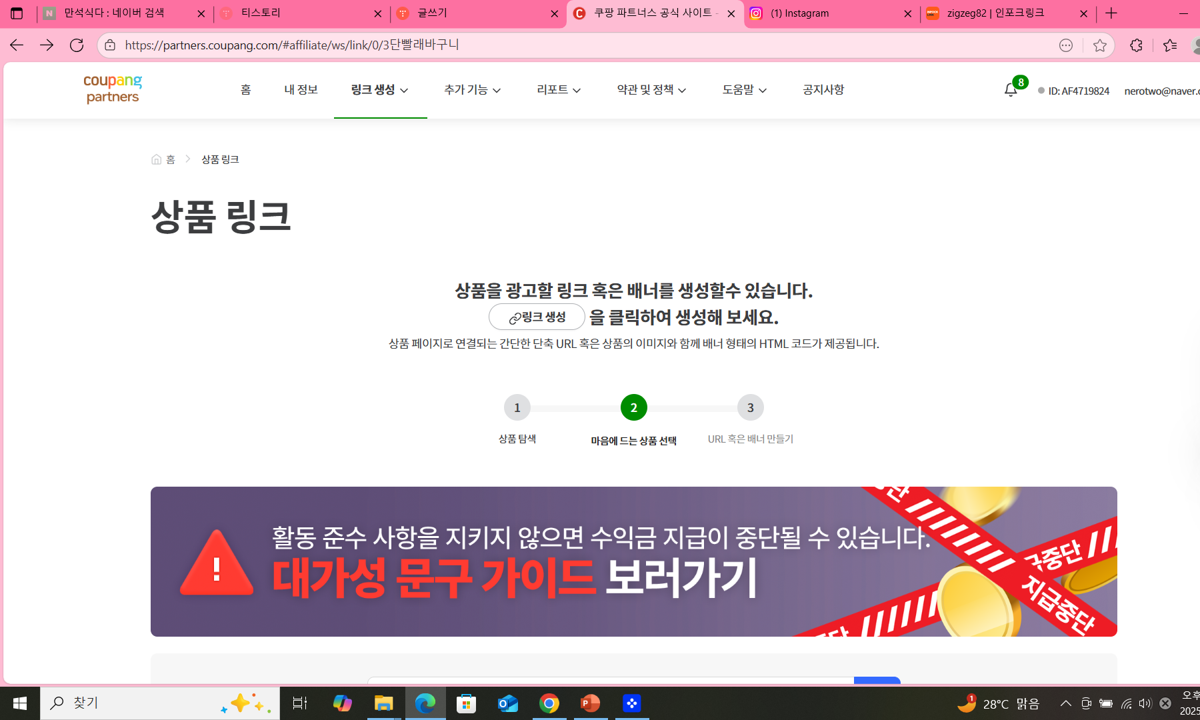This screenshot has height=720, width=1200.
Task: Go to the Coupang Partners logo home
Action: pyautogui.click(x=113, y=89)
